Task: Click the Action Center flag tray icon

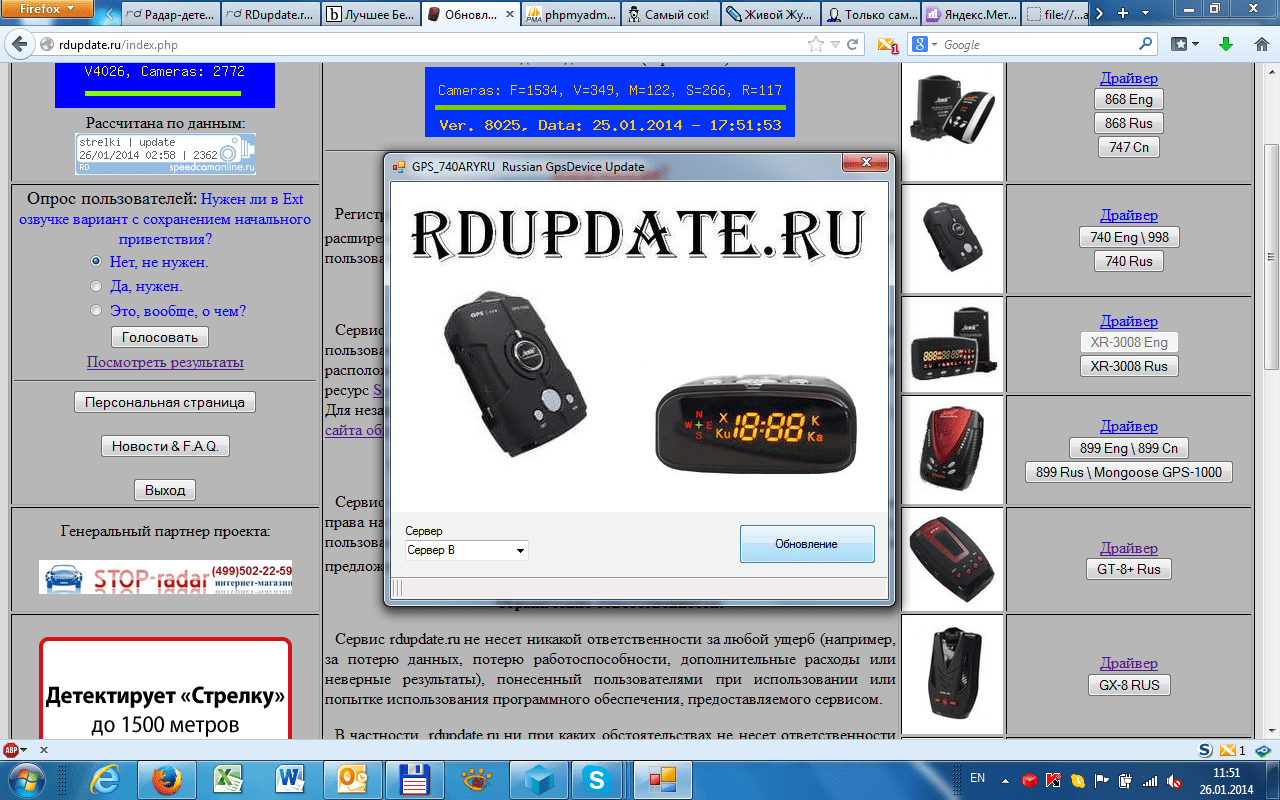Action: [1103, 781]
